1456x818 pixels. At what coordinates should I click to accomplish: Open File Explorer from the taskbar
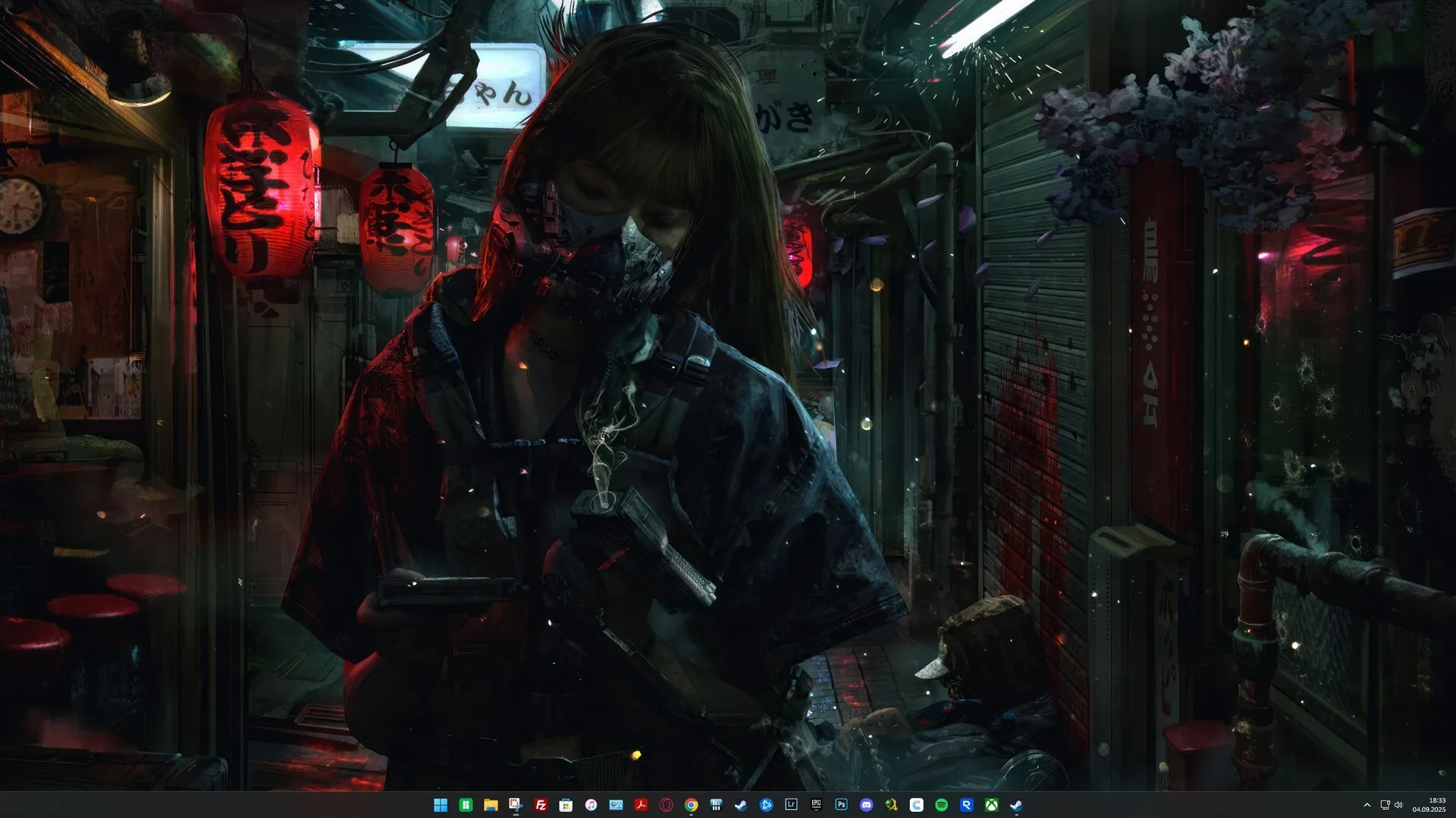pos(491,805)
